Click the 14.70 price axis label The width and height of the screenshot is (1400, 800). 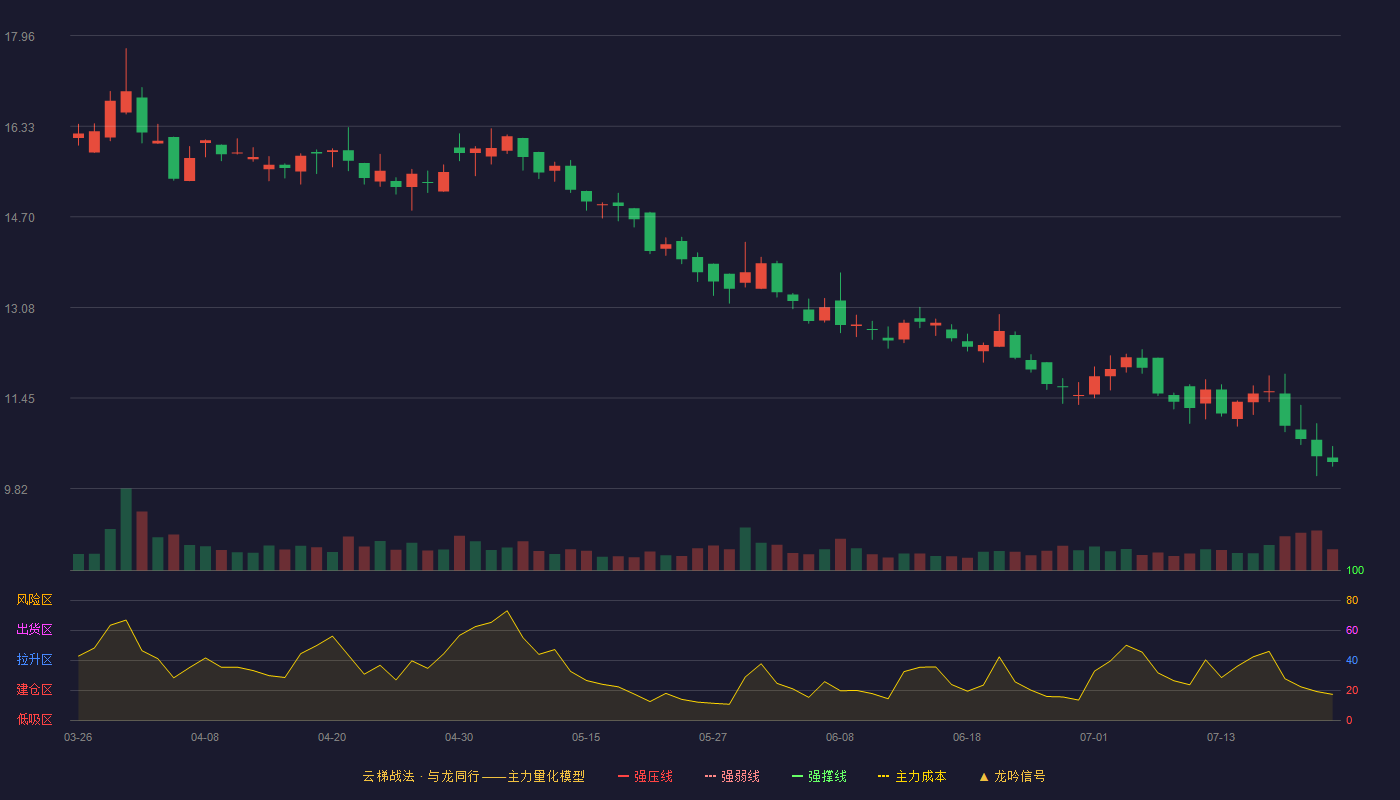point(20,218)
